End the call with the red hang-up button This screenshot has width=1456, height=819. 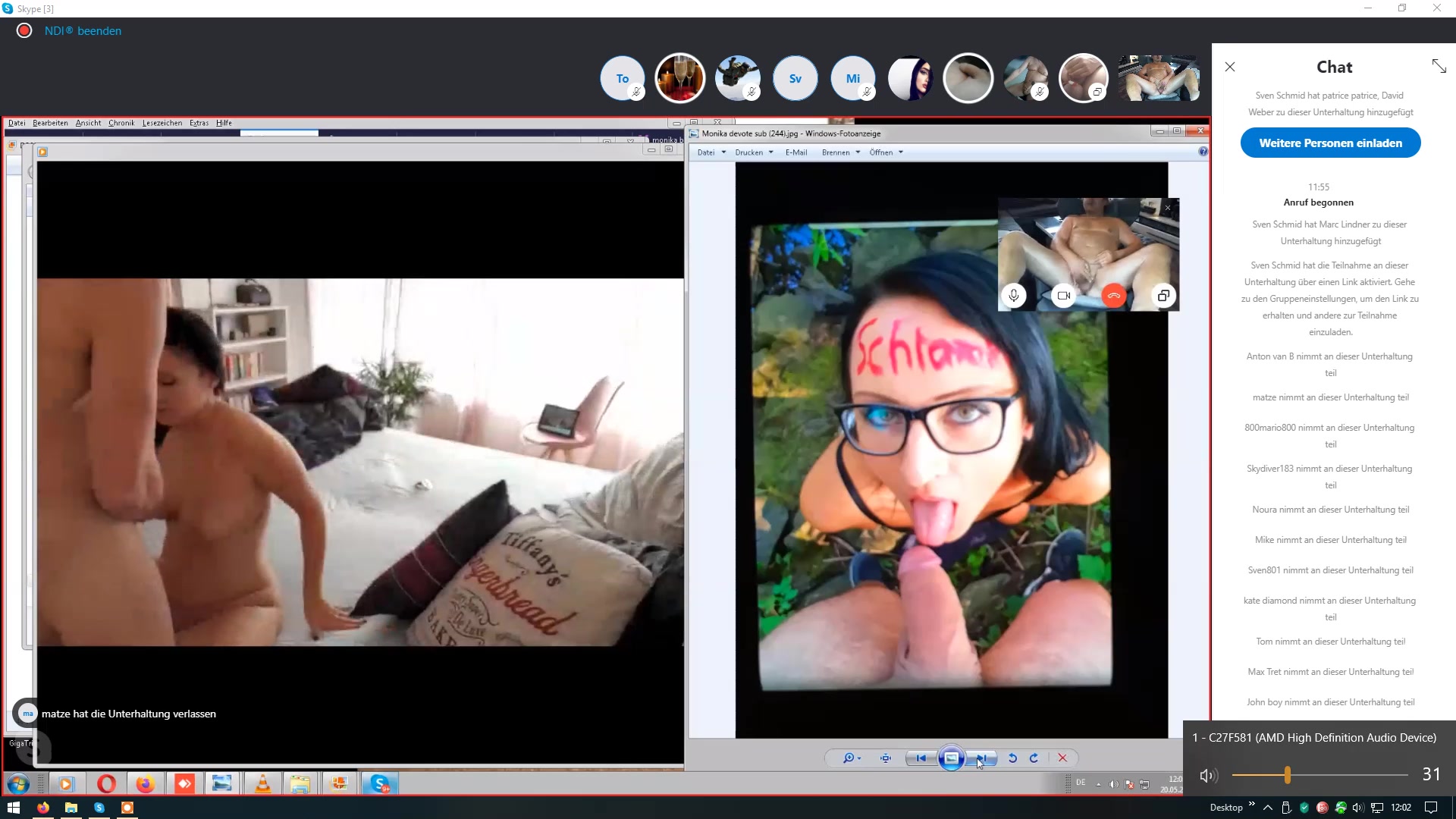(x=1113, y=296)
